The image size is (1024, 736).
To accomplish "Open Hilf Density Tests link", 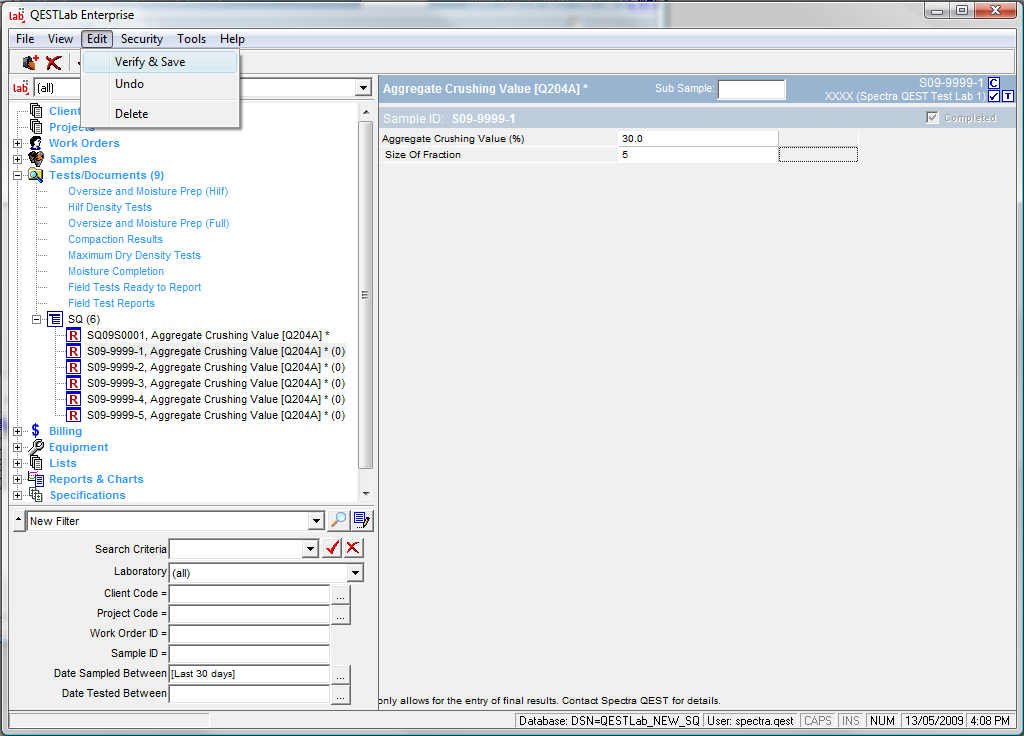I will (x=110, y=207).
